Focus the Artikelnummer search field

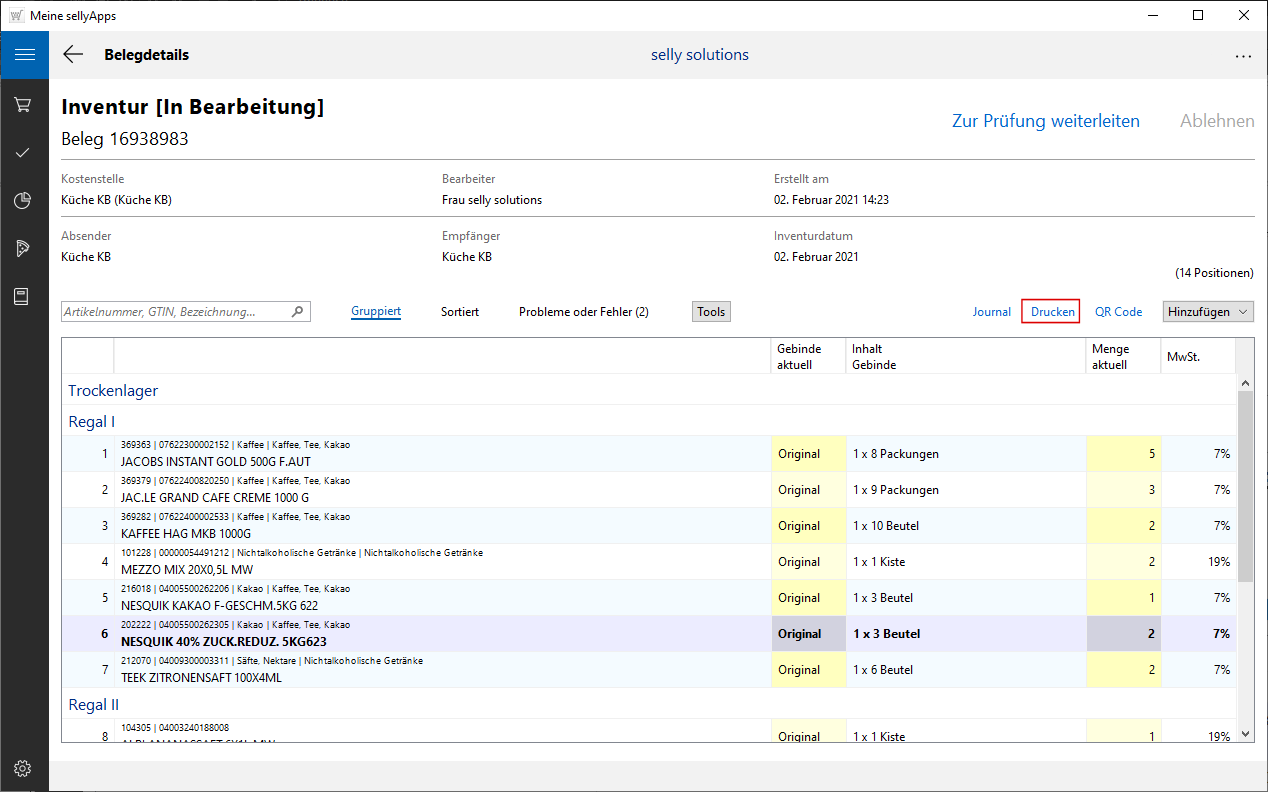[175, 312]
